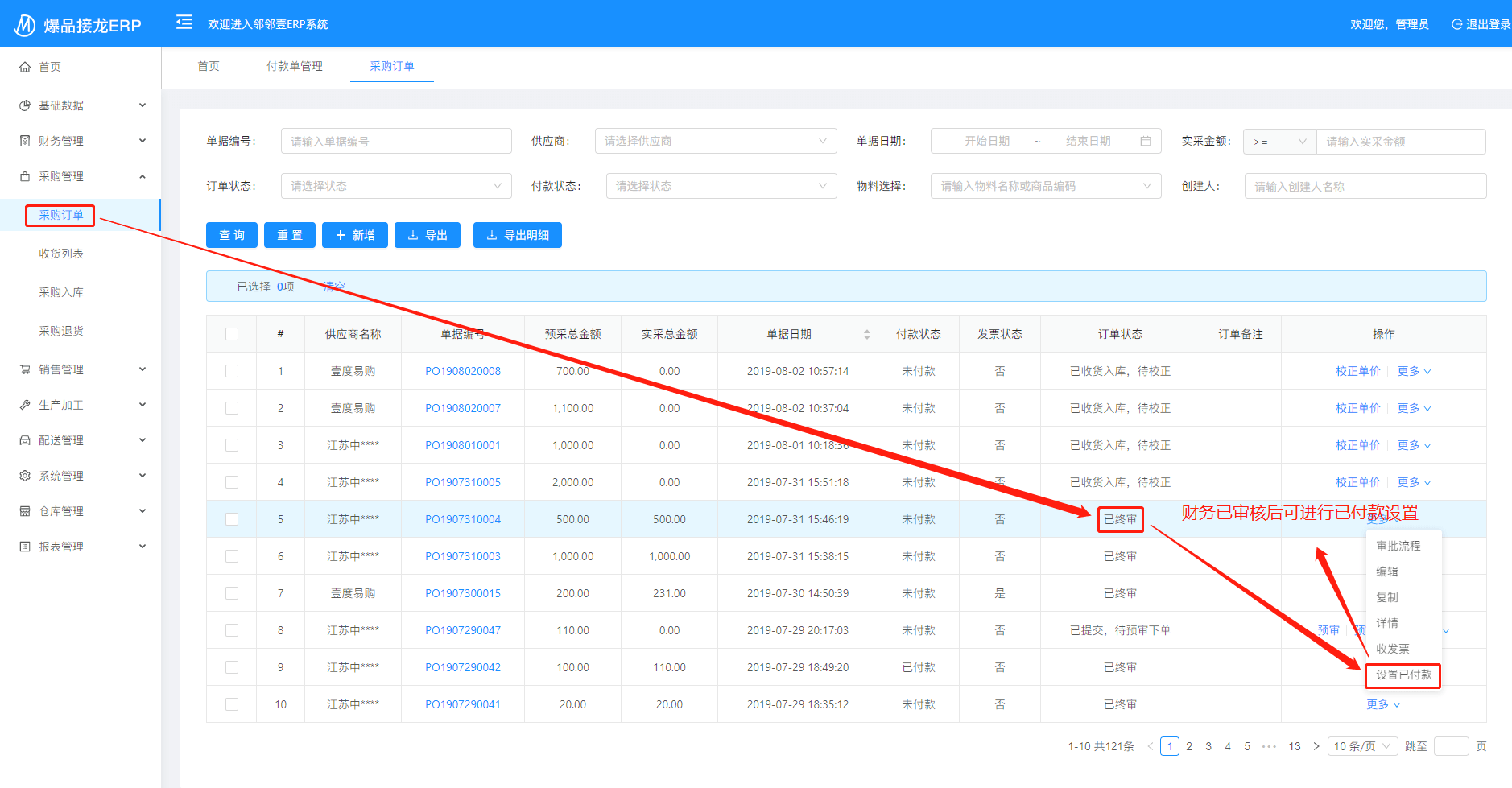Open order link PO1907290042

[x=463, y=667]
